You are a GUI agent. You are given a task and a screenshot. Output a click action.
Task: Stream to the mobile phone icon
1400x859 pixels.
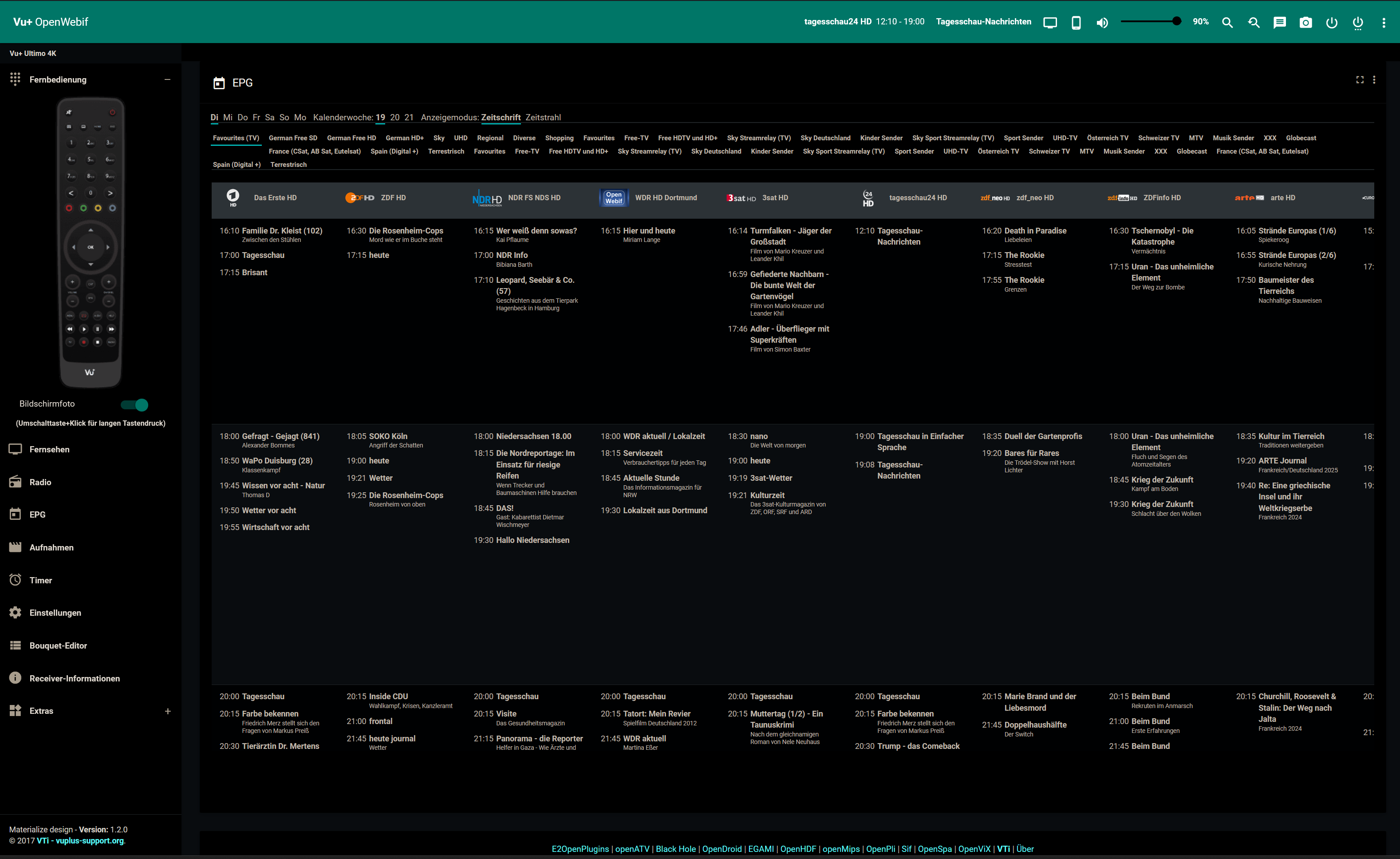tap(1076, 23)
